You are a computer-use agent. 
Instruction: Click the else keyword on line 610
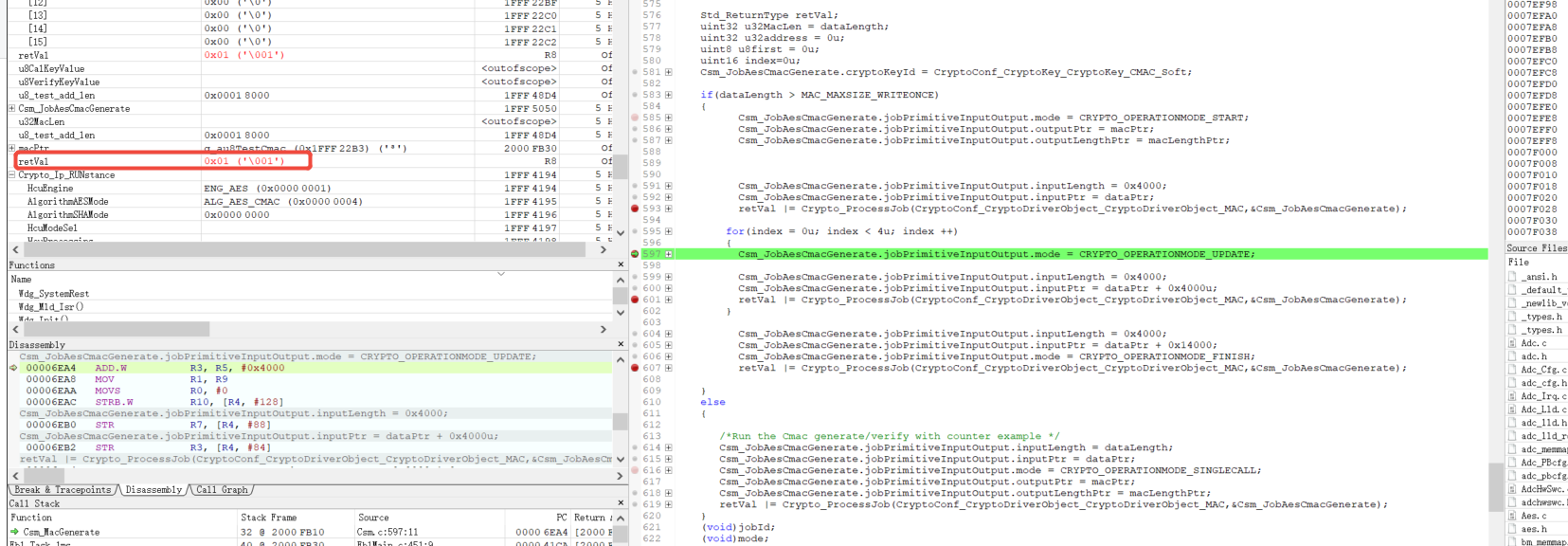(x=712, y=402)
